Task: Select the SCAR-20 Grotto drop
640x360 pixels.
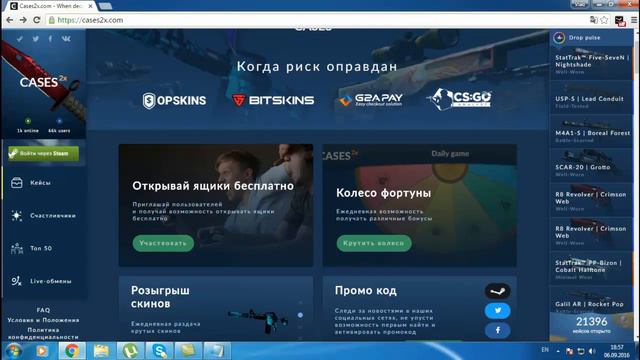Action: (x=591, y=166)
